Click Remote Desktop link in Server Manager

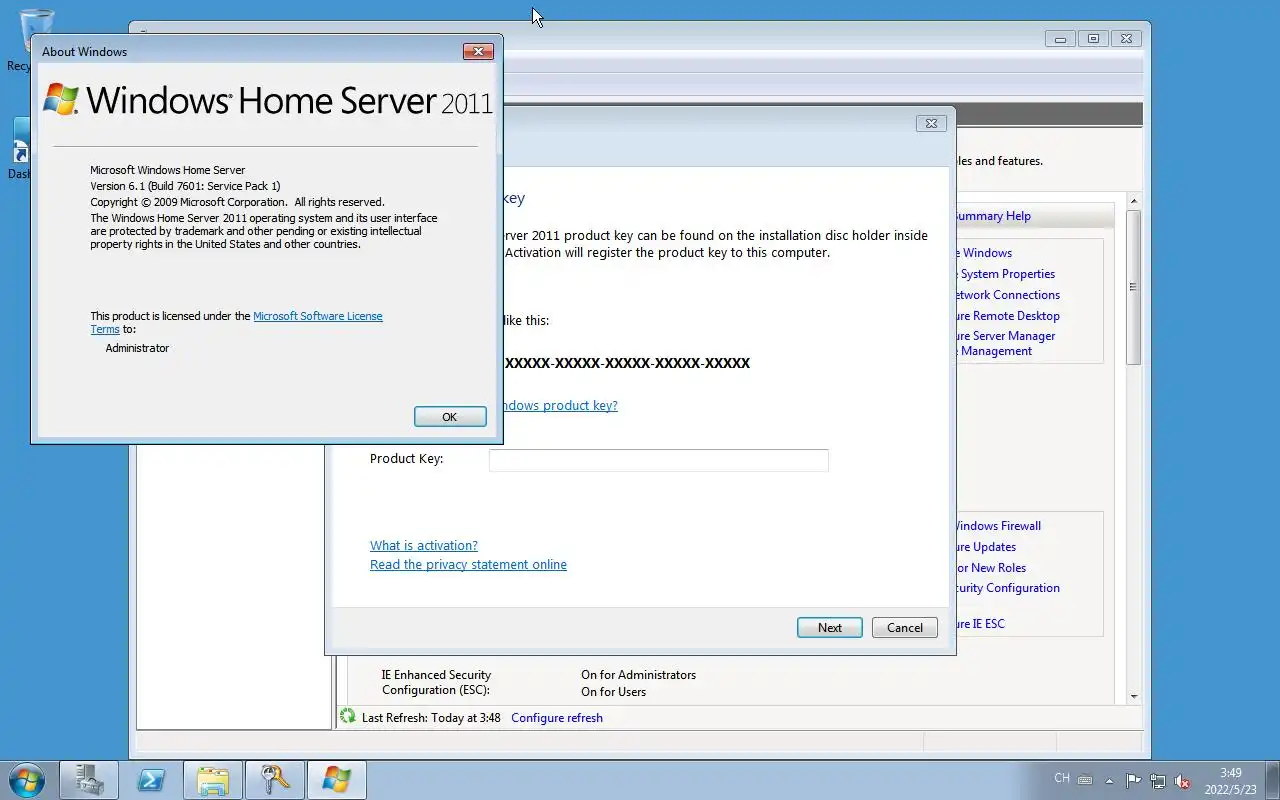coord(1006,316)
